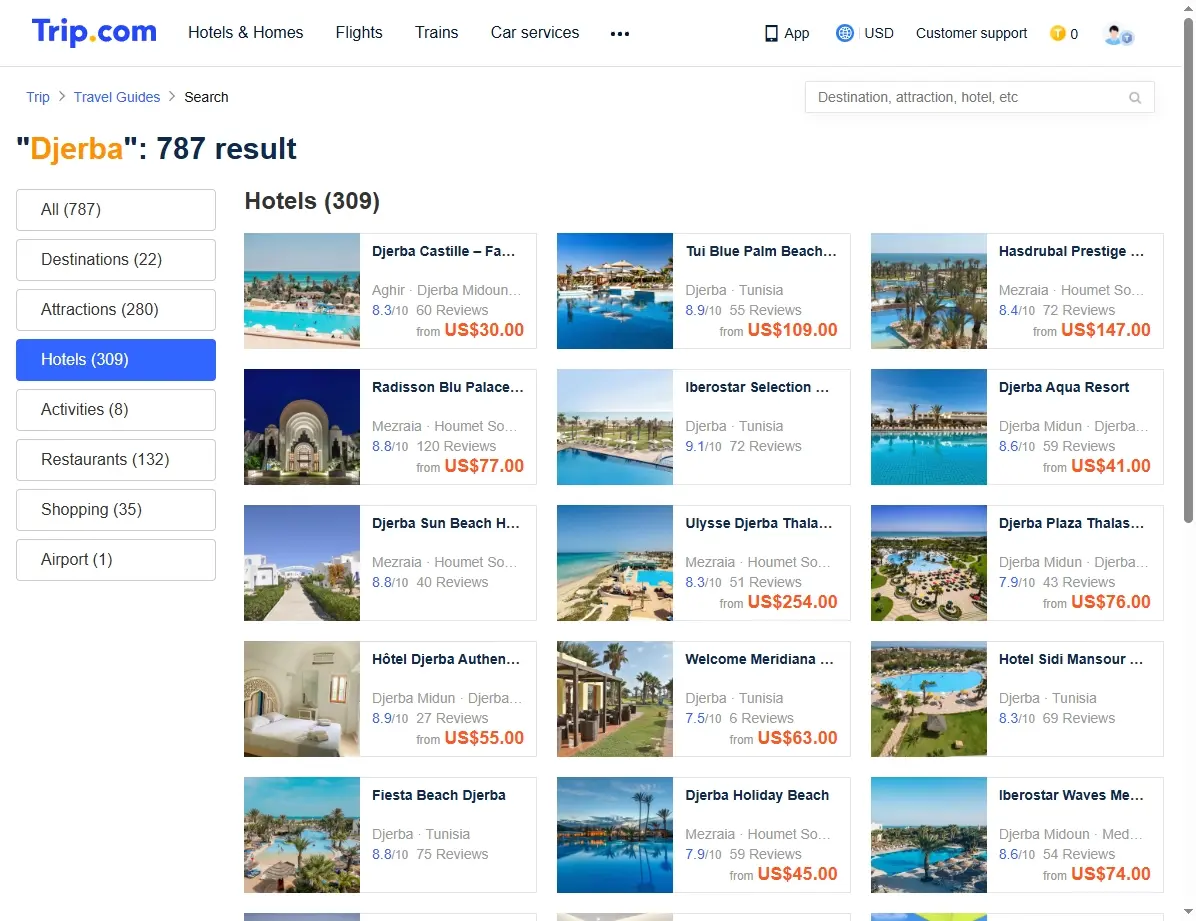Click Ulysse Djerba Thalasso title
The height and width of the screenshot is (921, 1196).
click(758, 523)
